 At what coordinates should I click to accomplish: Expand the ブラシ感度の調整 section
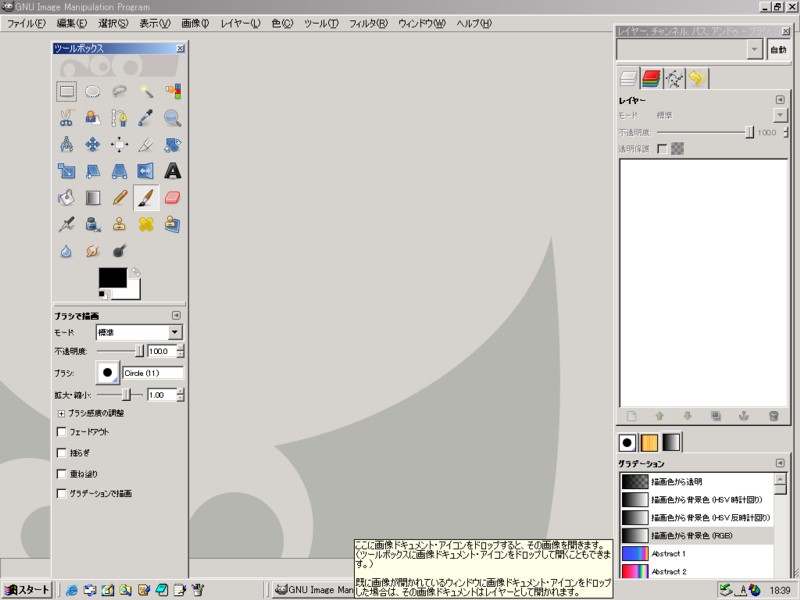(x=61, y=413)
